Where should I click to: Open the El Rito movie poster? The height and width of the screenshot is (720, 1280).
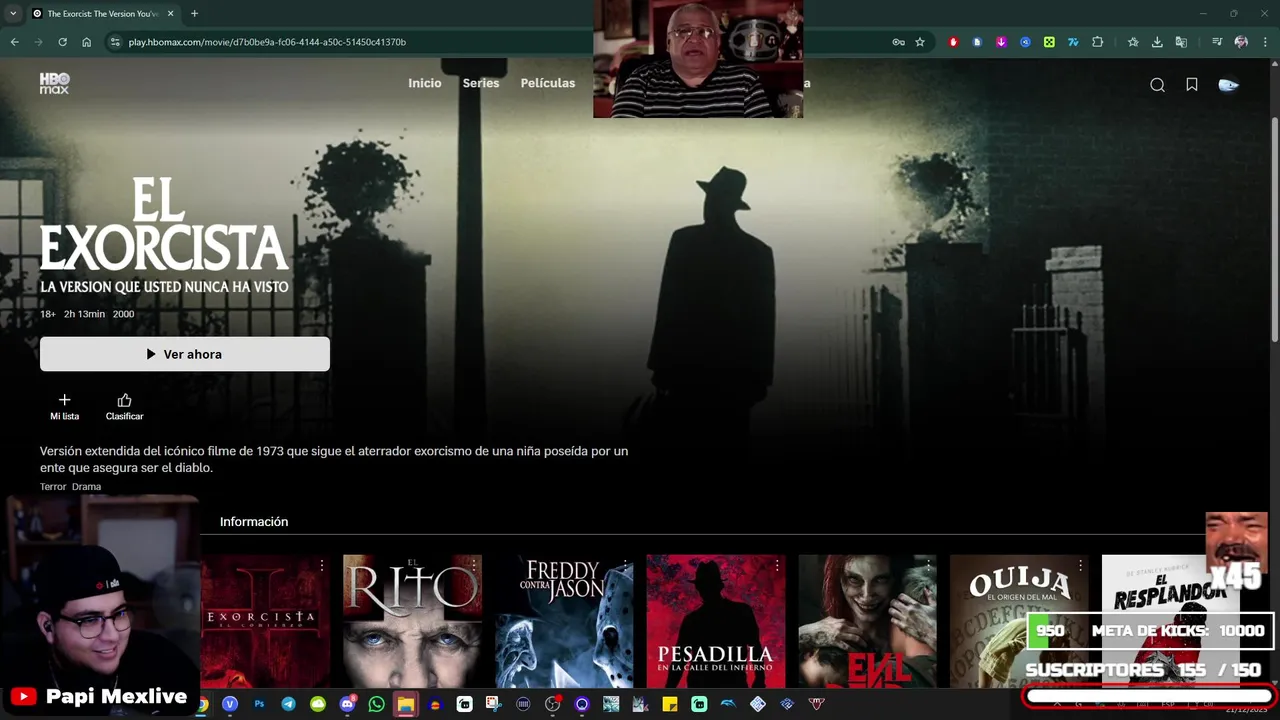click(x=412, y=622)
